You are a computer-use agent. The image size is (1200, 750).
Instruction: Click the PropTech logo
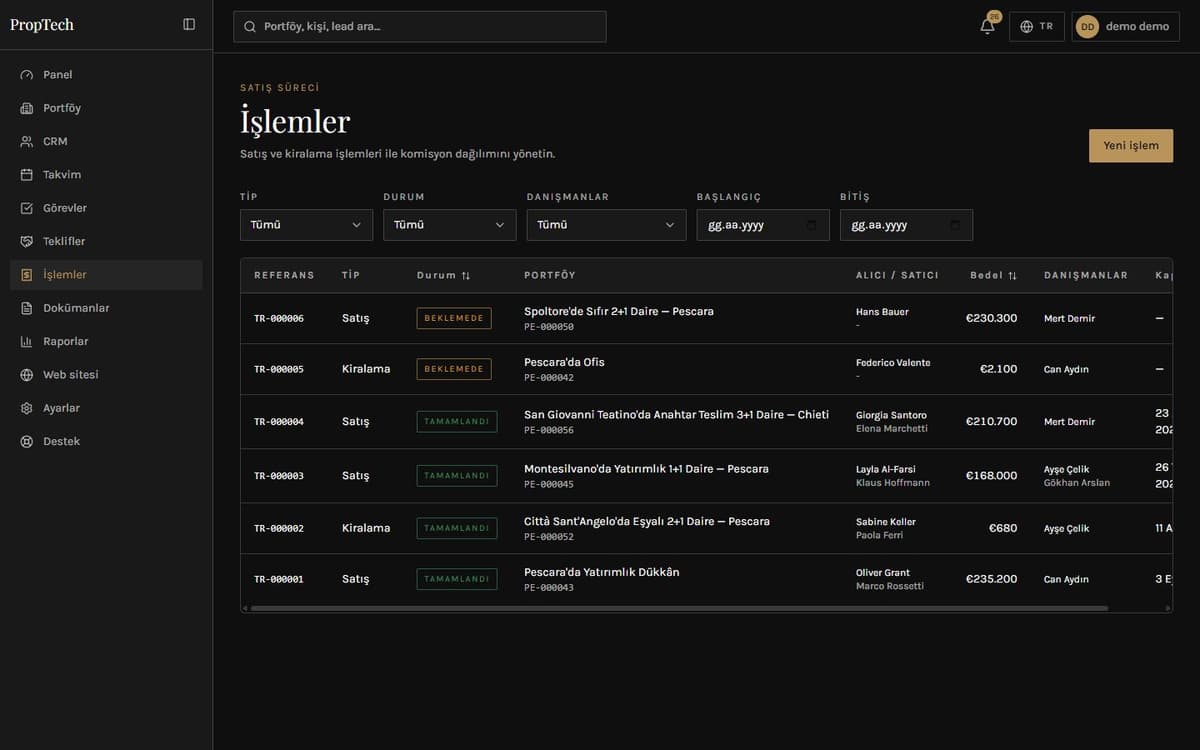pos(42,25)
